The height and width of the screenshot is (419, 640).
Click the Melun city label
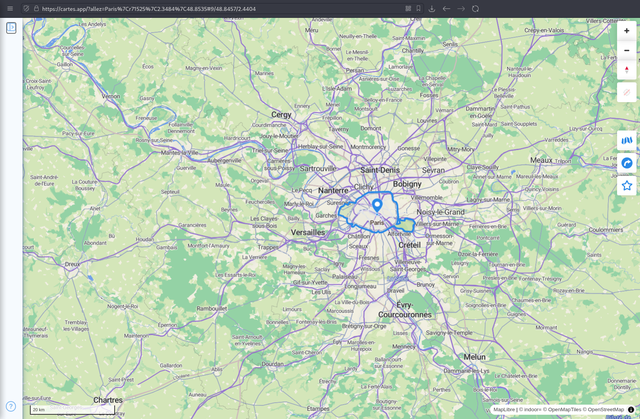(474, 357)
